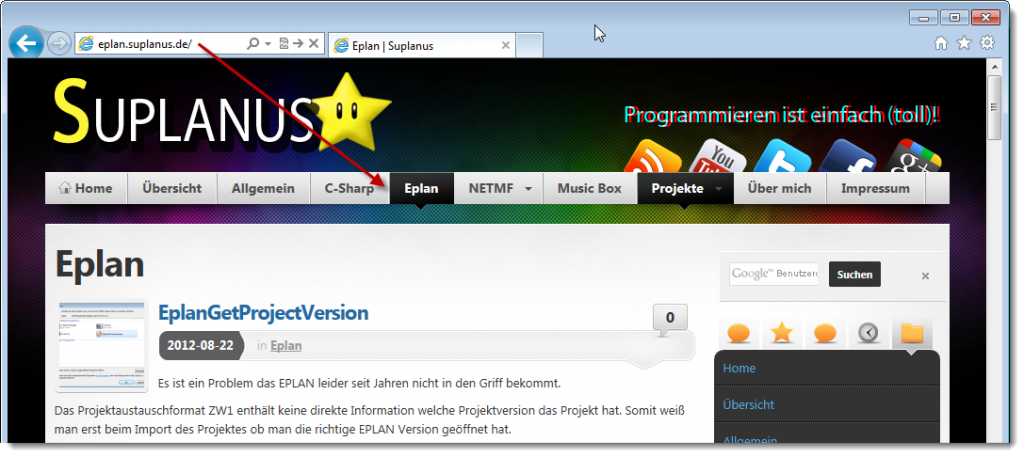Click the Facebook icon in header
Image resolution: width=1024 pixels, height=457 pixels.
click(847, 158)
